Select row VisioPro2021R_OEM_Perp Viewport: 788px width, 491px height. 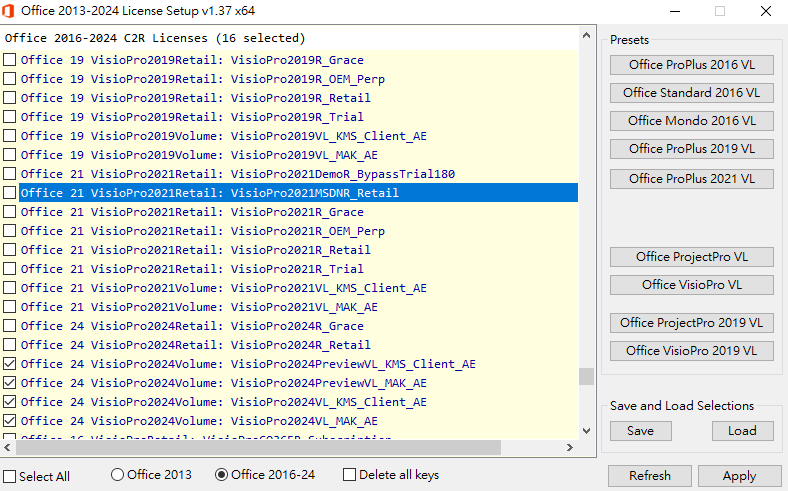pyautogui.click(x=299, y=231)
